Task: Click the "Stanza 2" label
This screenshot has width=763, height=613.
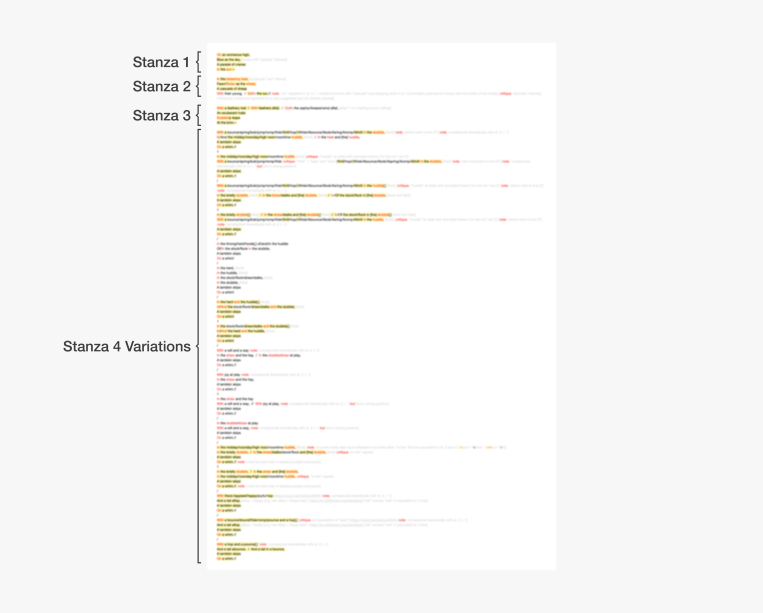Action: [x=161, y=87]
